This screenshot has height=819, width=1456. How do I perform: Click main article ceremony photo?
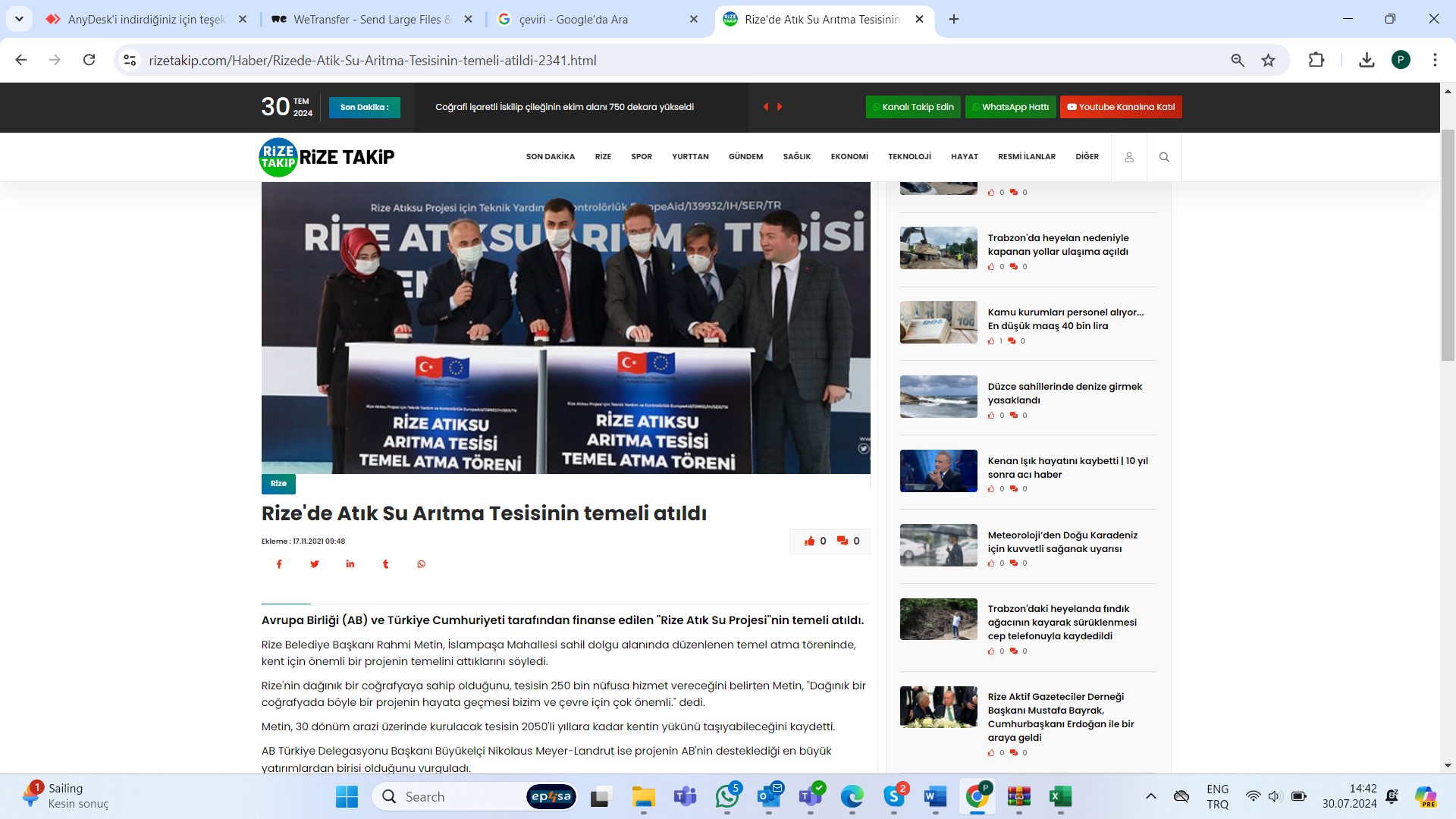pos(566,328)
